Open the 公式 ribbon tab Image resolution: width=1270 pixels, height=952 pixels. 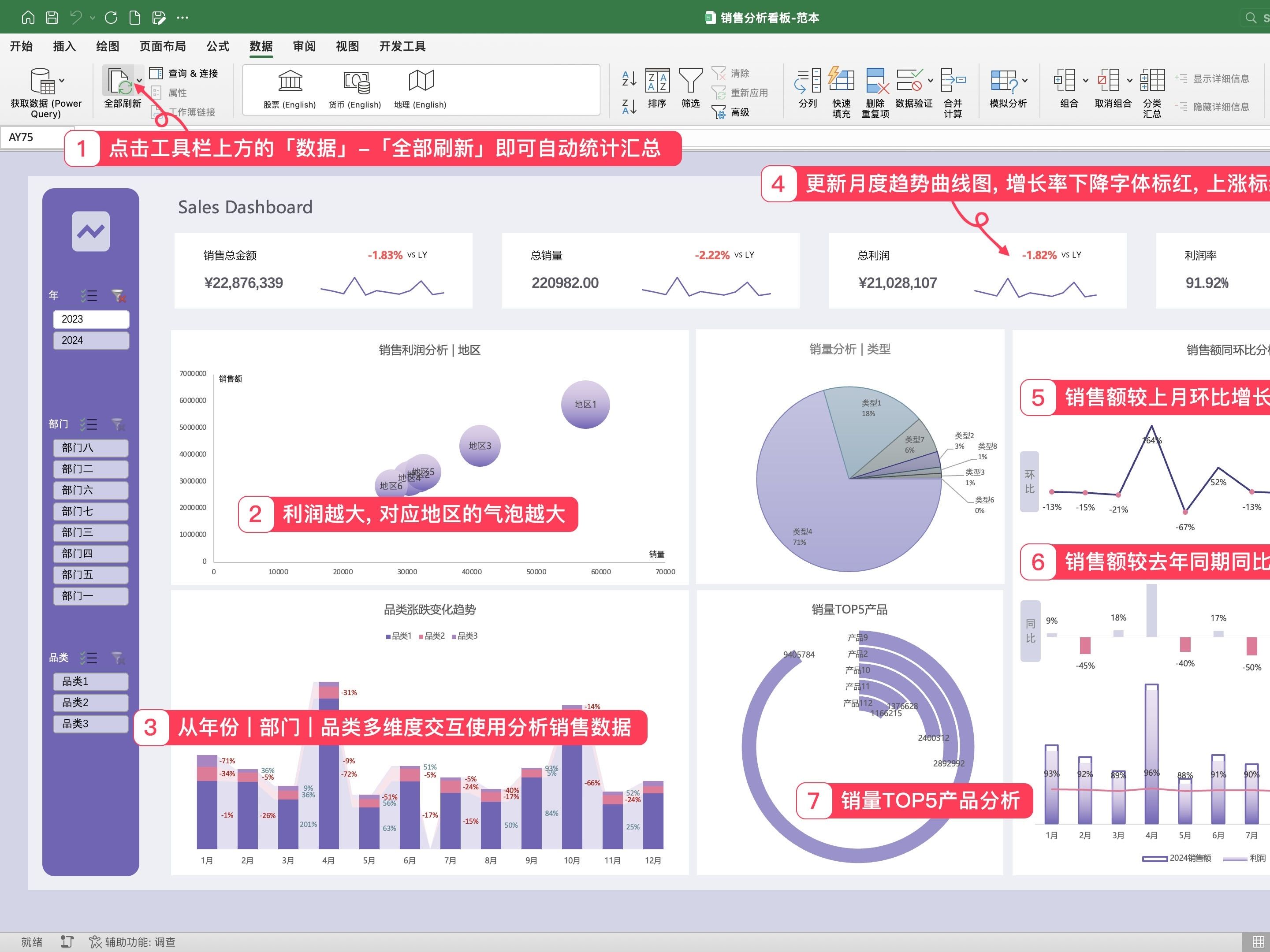[x=218, y=46]
